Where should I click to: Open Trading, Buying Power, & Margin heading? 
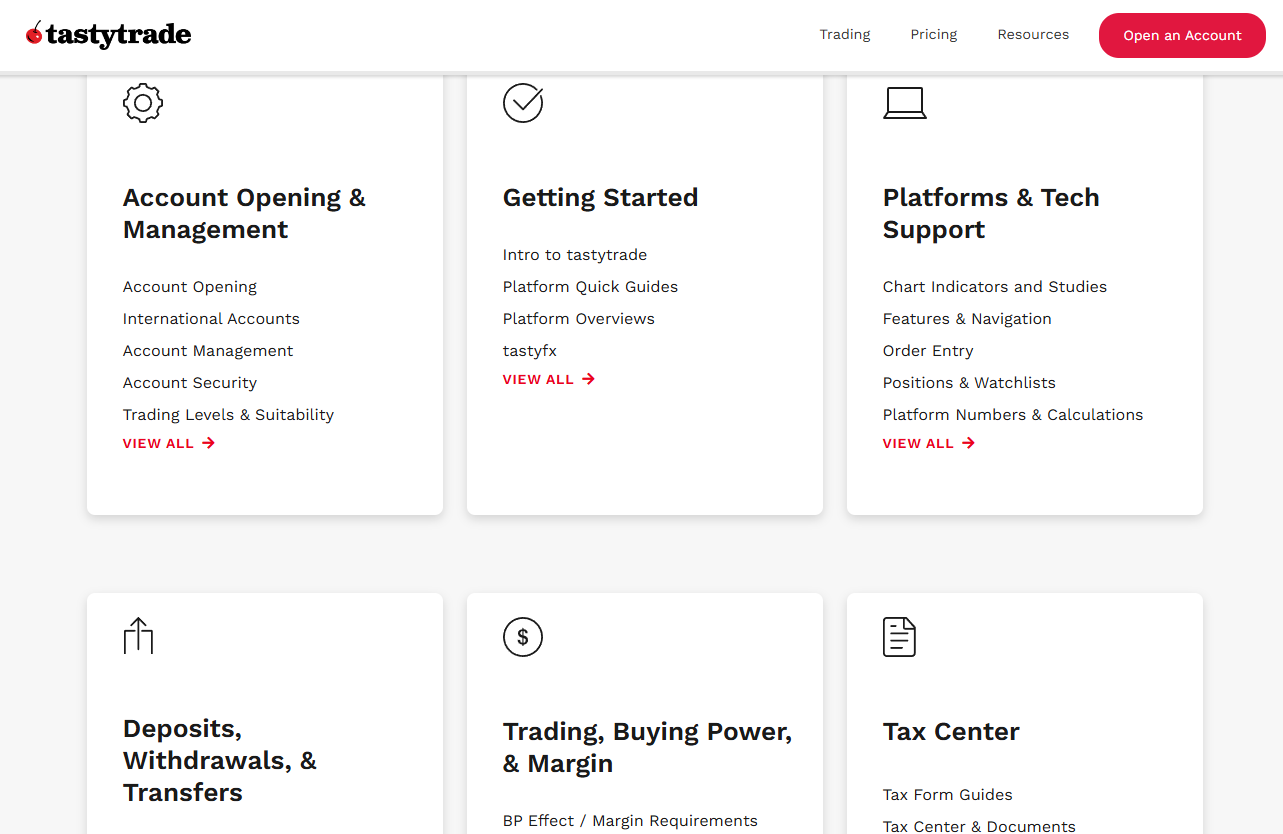pos(647,747)
